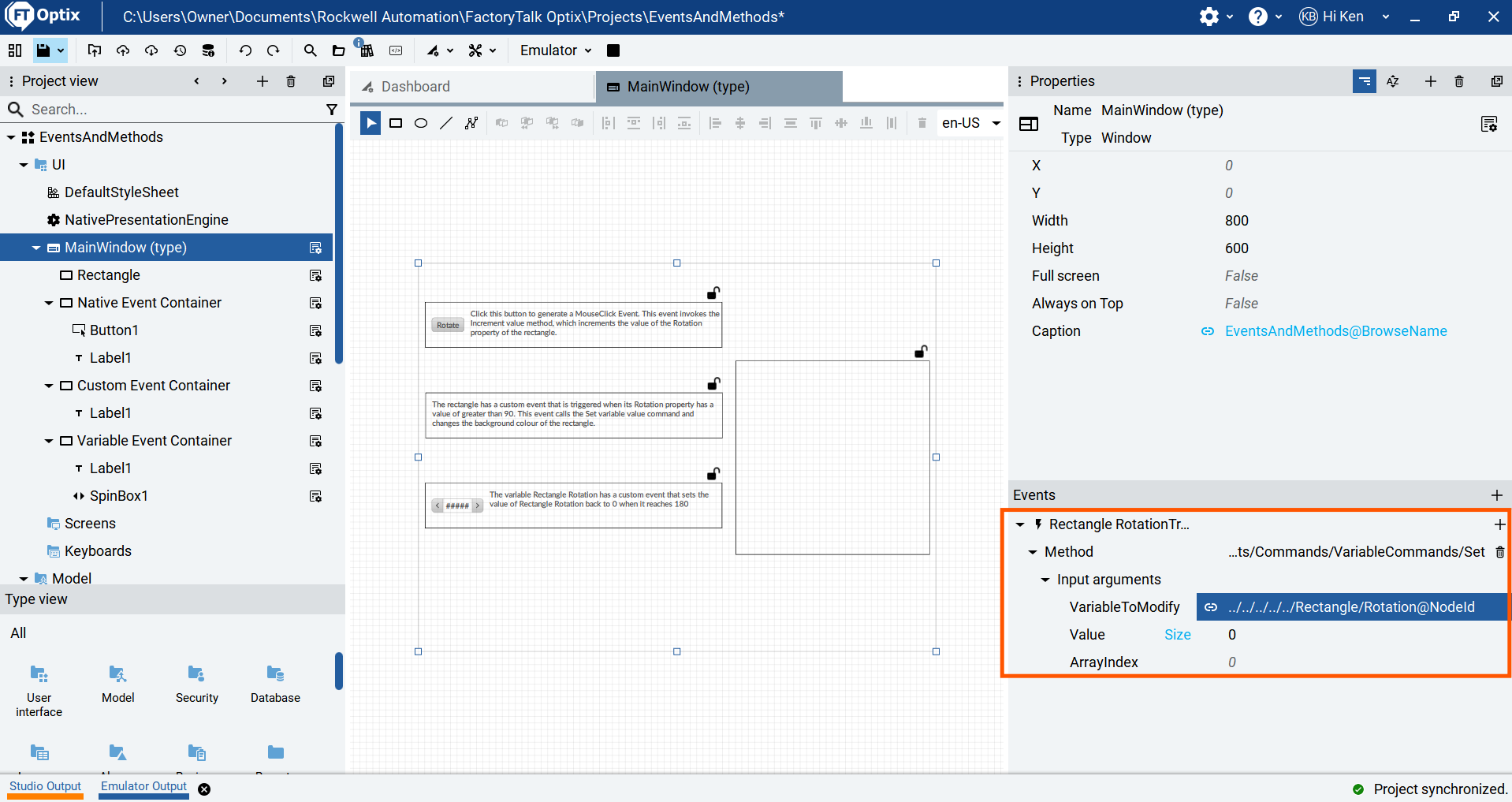Click the EventsAndMethods@BrowseName caption link
Screen dimensions: 1512x802
pyautogui.click(x=1335, y=331)
